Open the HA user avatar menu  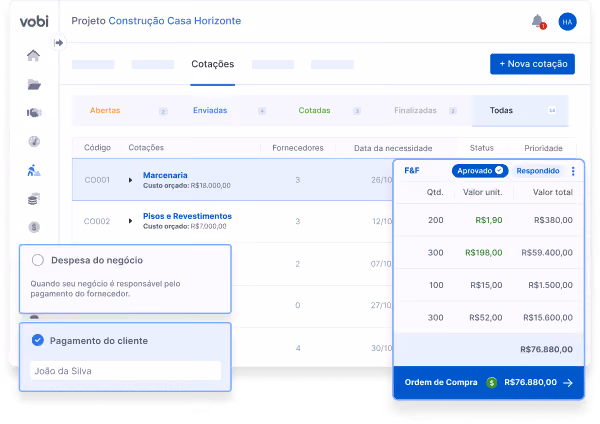[567, 22]
